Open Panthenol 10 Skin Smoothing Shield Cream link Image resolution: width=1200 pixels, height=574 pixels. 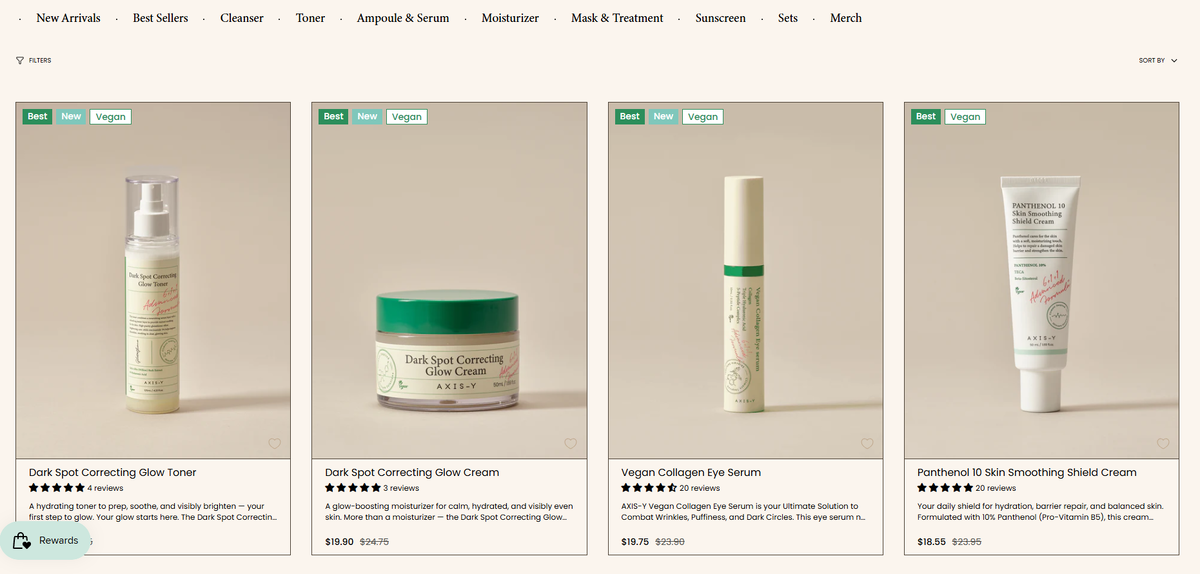[1027, 472]
